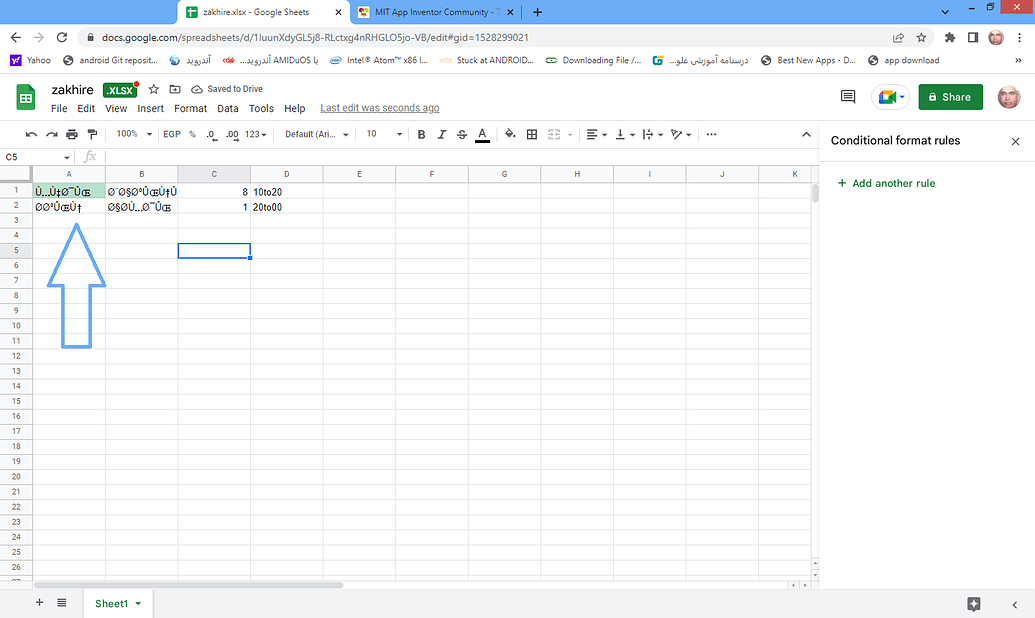Click the C5 name box field
This screenshot has width=1035, height=618.
(x=35, y=157)
